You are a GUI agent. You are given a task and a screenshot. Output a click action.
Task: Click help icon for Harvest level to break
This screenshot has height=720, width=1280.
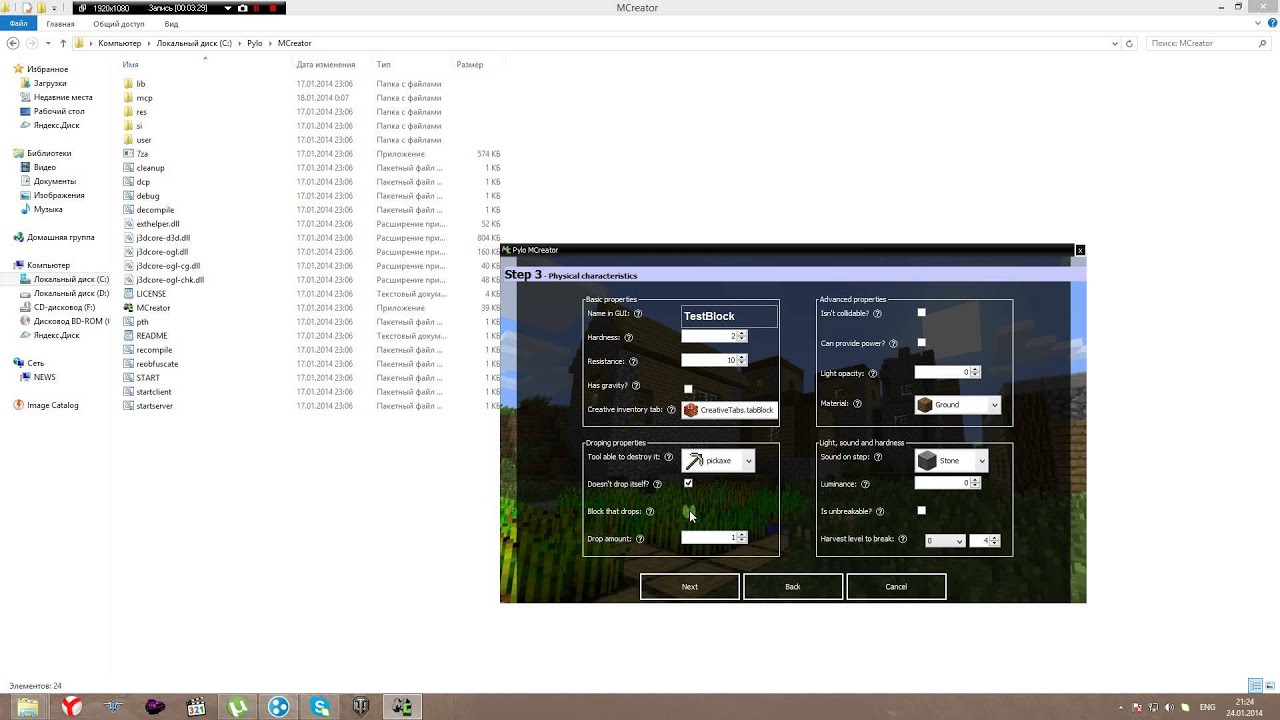pos(902,539)
